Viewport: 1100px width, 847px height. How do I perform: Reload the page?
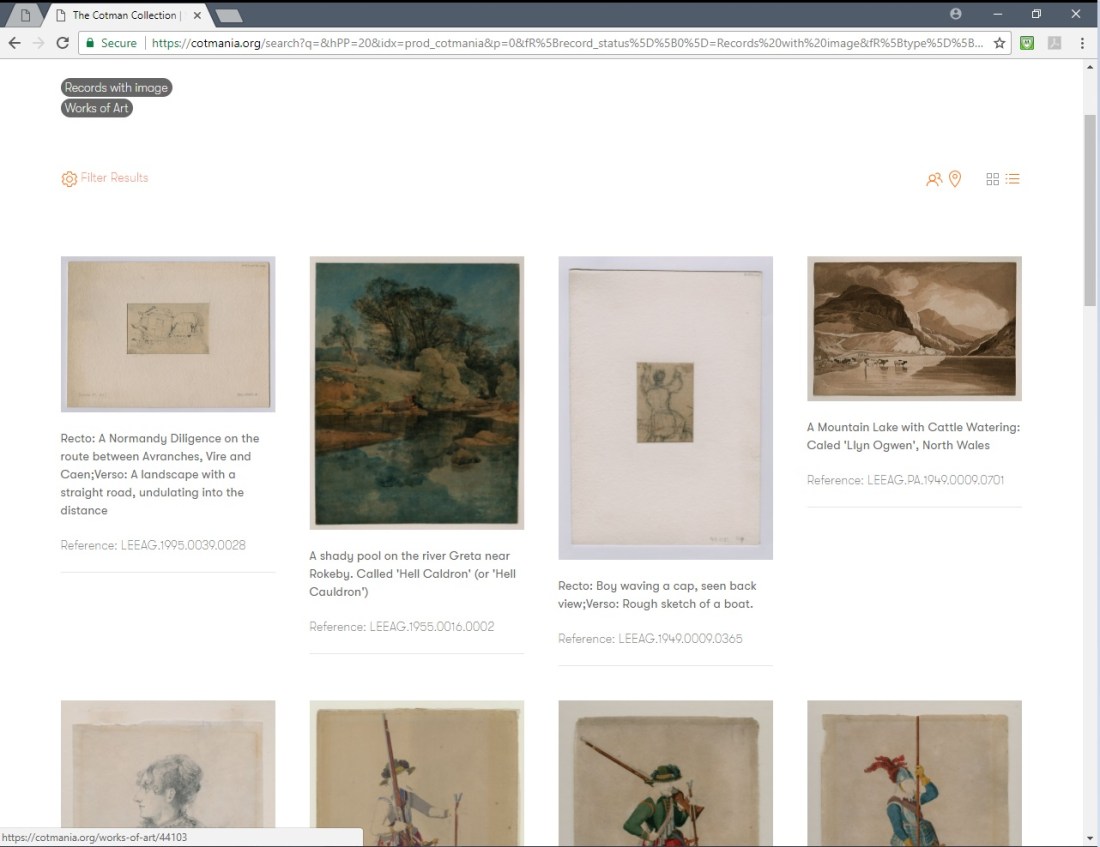[x=62, y=43]
